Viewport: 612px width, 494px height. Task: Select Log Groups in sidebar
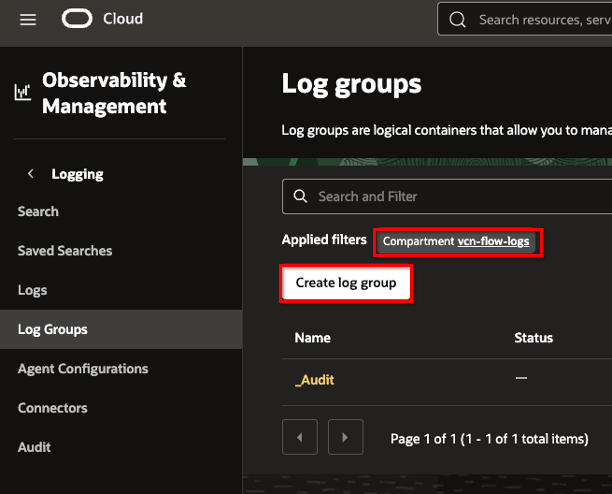tap(121, 329)
